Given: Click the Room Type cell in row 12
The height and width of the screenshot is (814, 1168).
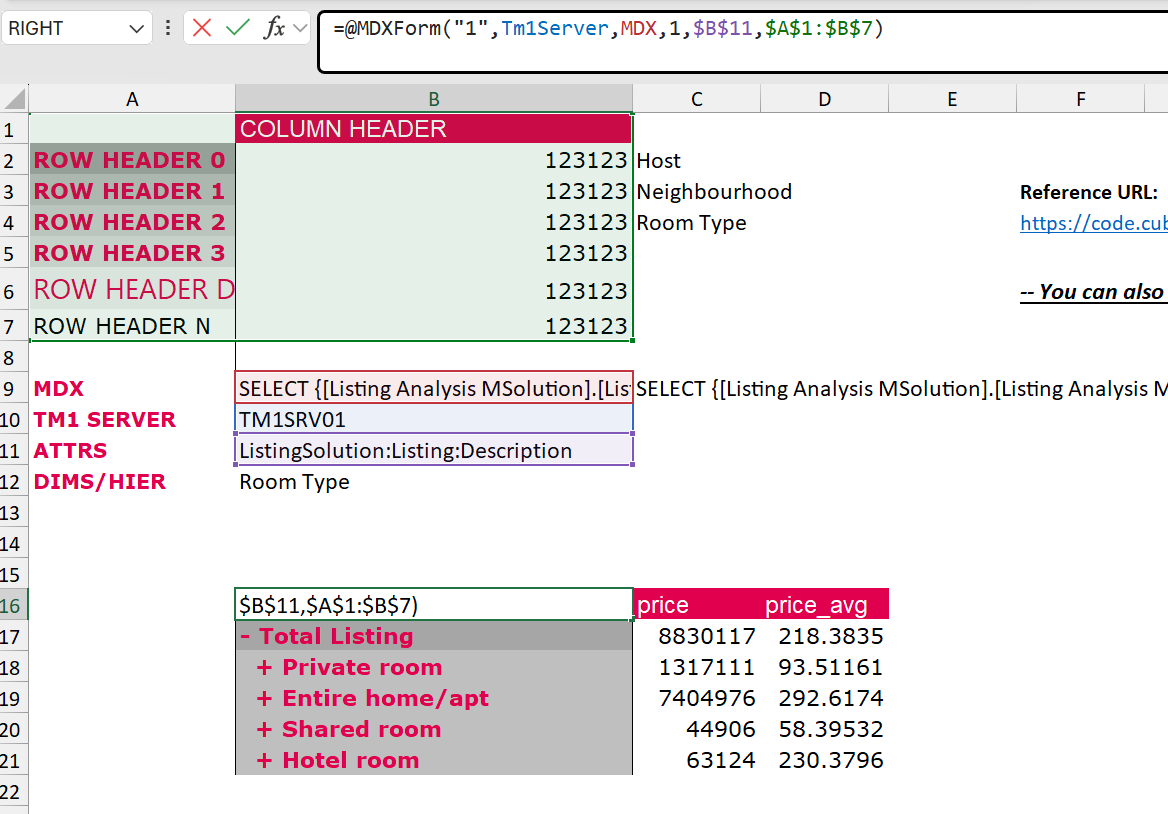Looking at the screenshot, I should tap(434, 482).
